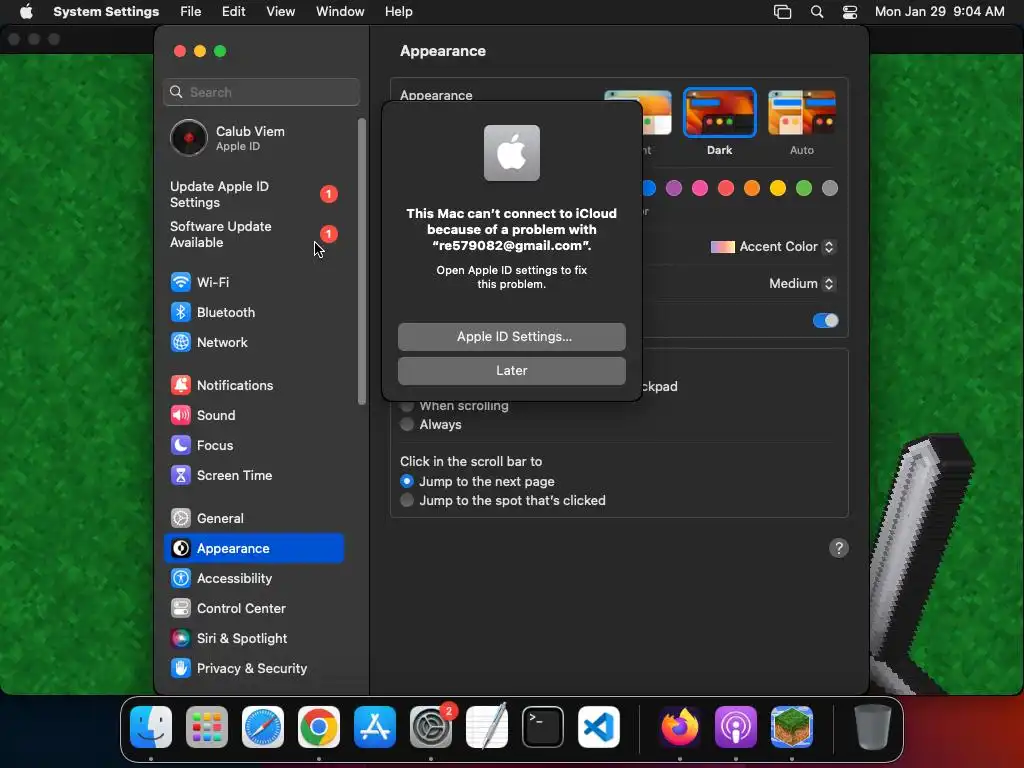Select the purple accent color
Viewport: 1024px width, 768px height.
[x=674, y=189]
